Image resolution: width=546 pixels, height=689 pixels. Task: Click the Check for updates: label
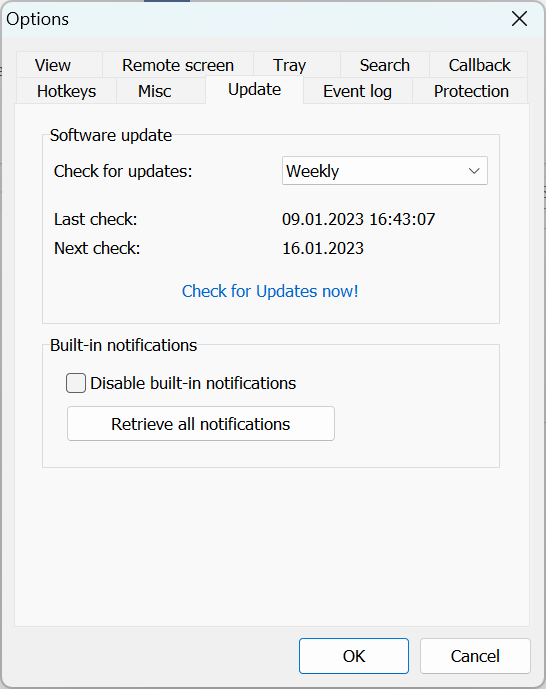123,171
